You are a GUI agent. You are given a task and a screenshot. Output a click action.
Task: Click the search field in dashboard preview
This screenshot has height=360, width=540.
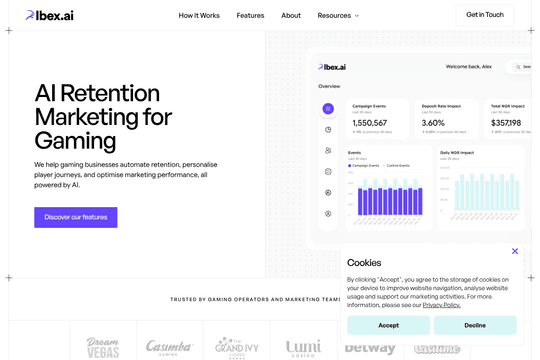click(519, 67)
